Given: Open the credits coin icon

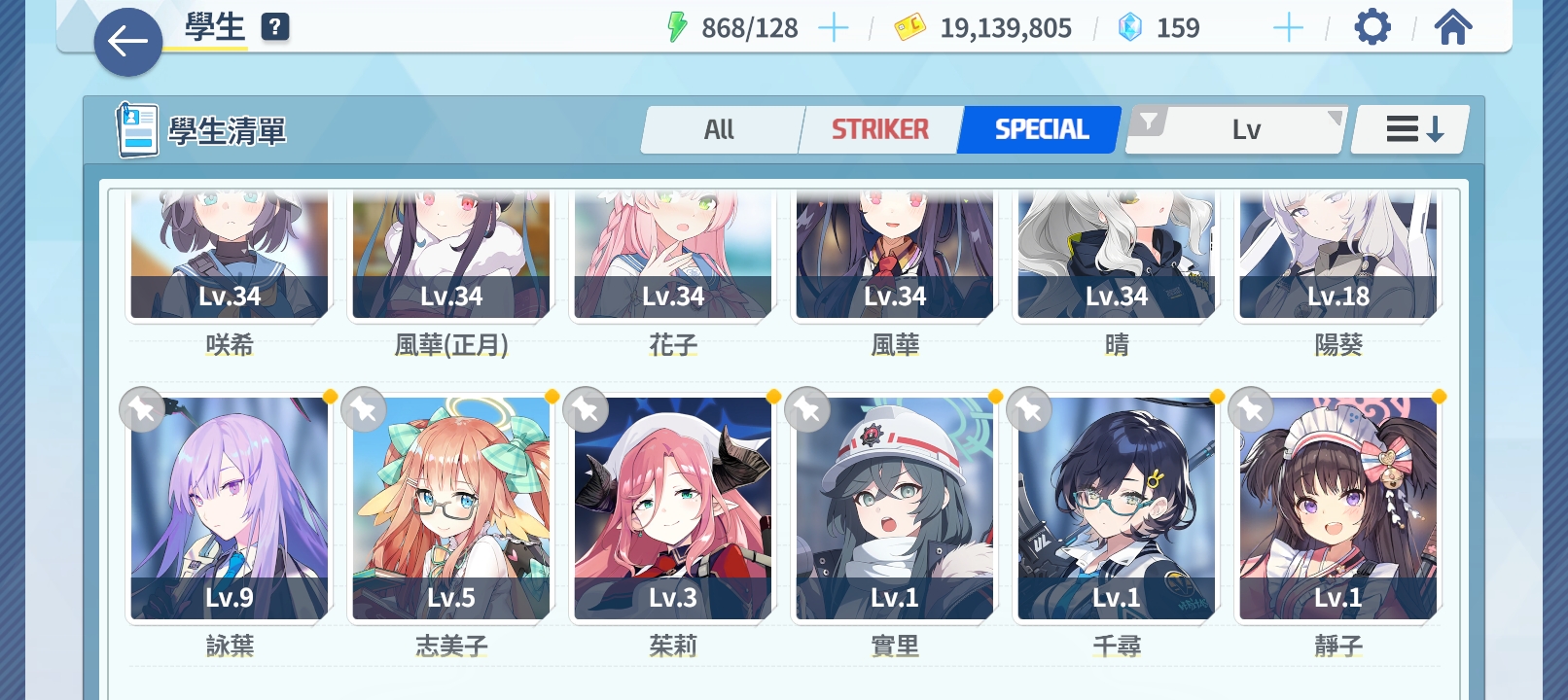Looking at the screenshot, I should (x=910, y=28).
